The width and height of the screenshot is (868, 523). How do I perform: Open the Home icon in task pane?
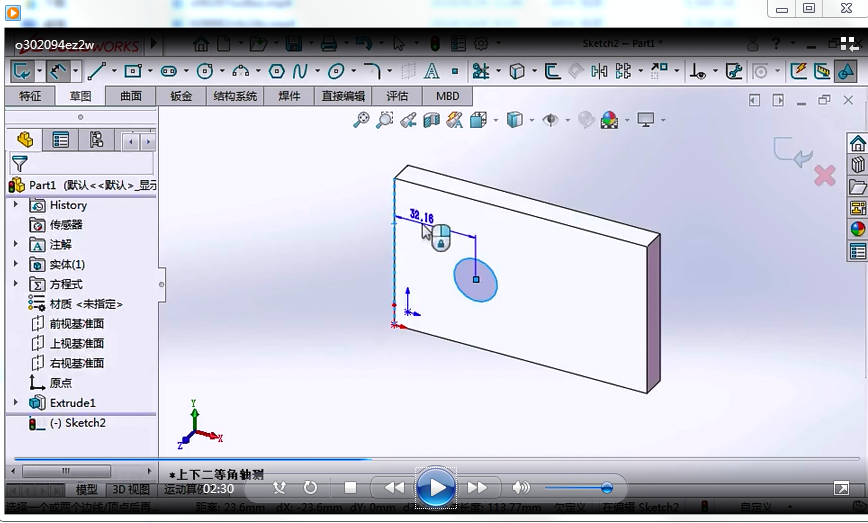coord(857,143)
